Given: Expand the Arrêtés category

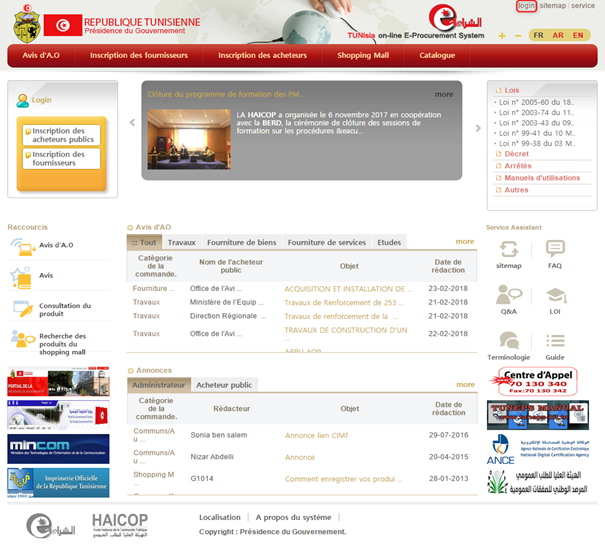Looking at the screenshot, I should pyautogui.click(x=518, y=166).
